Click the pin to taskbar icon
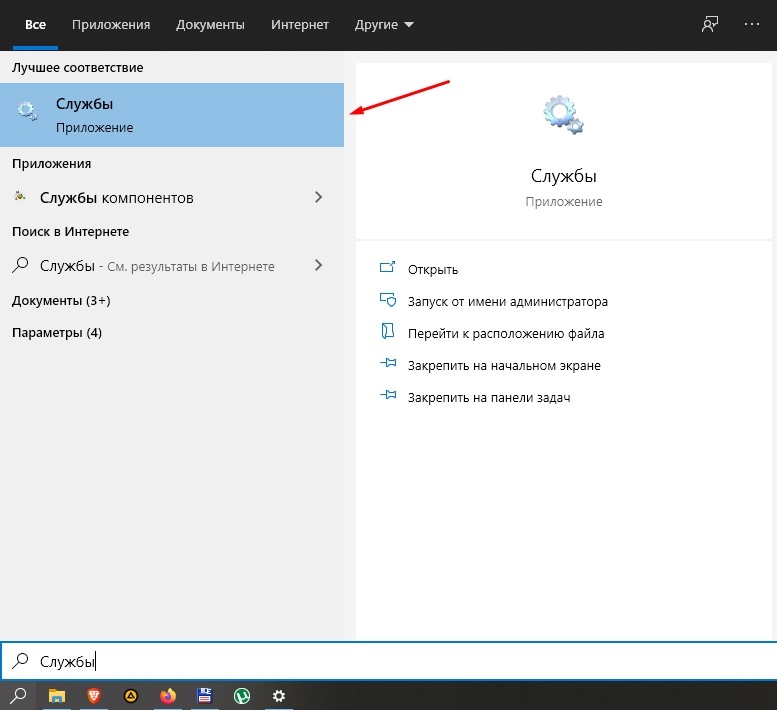The width and height of the screenshot is (777, 710). pyautogui.click(x=388, y=395)
